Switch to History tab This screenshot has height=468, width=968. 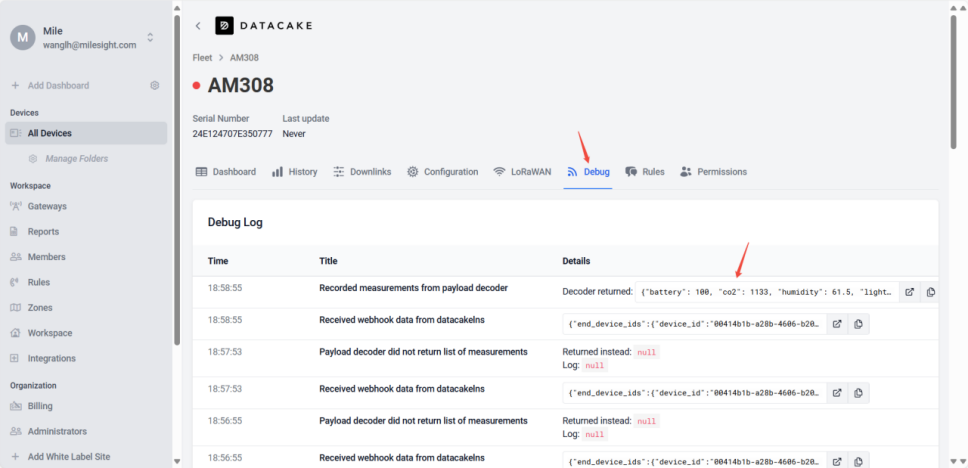tap(294, 172)
